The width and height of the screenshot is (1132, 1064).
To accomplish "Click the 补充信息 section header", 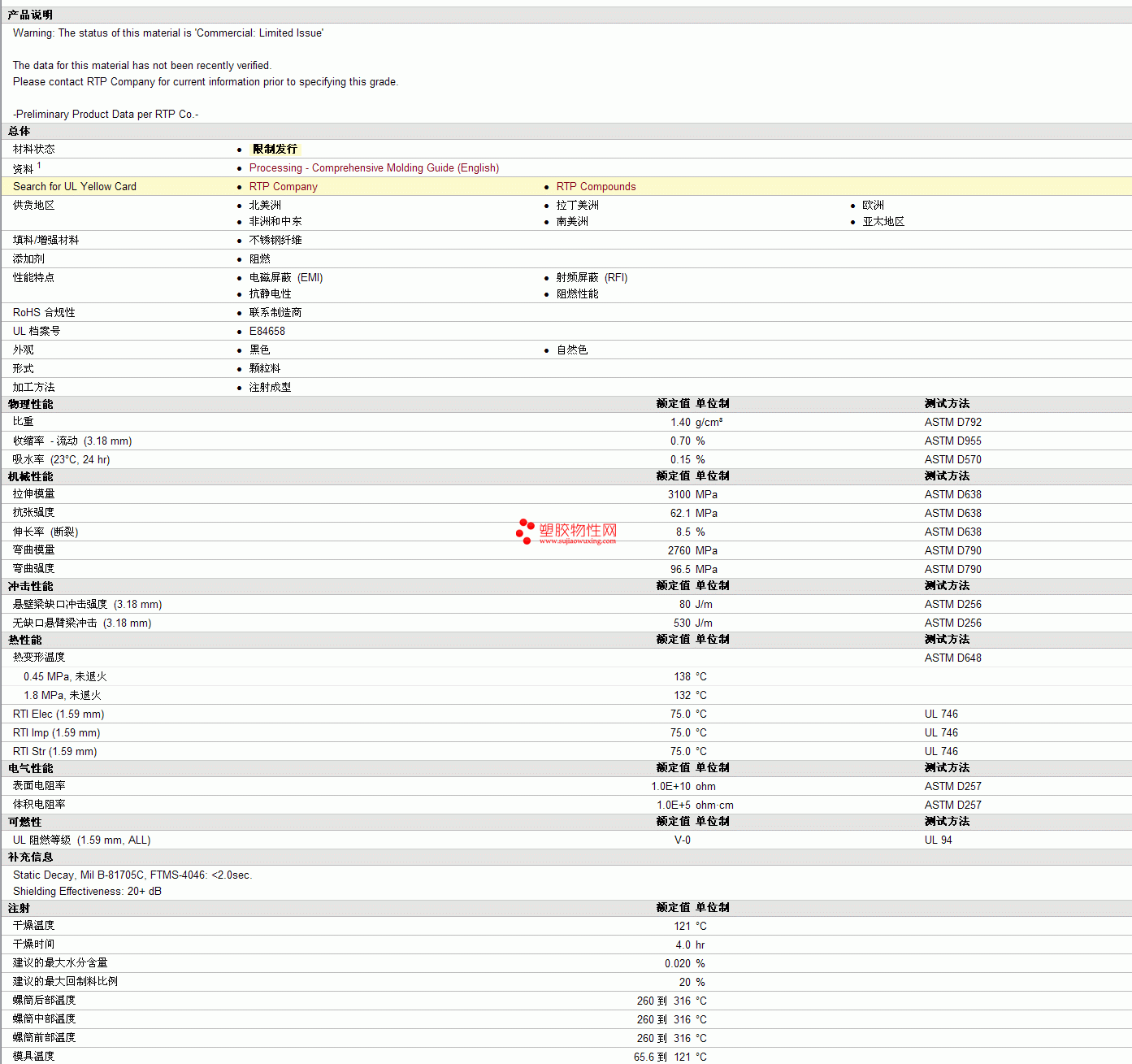I will [30, 858].
